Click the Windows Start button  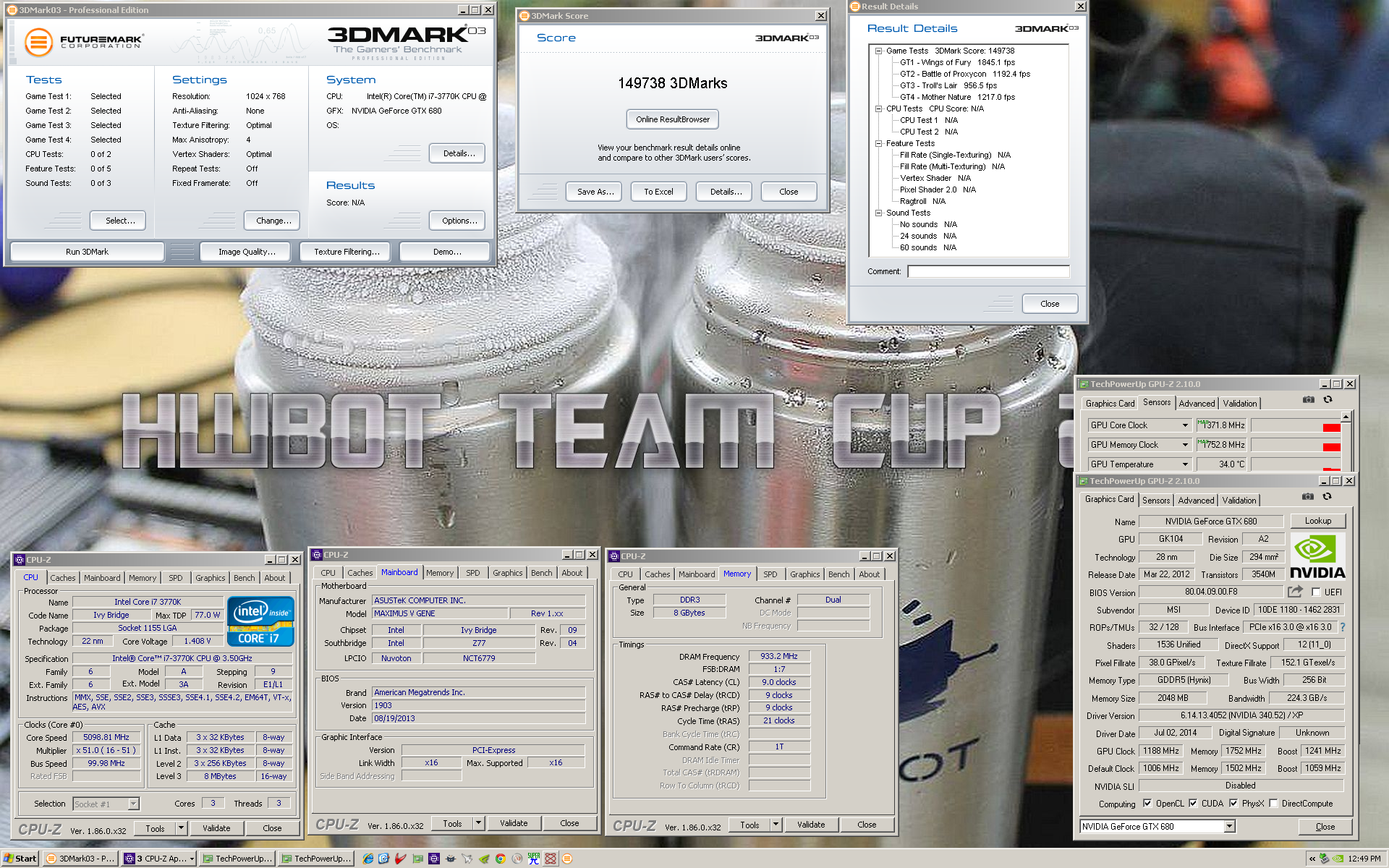[20, 859]
